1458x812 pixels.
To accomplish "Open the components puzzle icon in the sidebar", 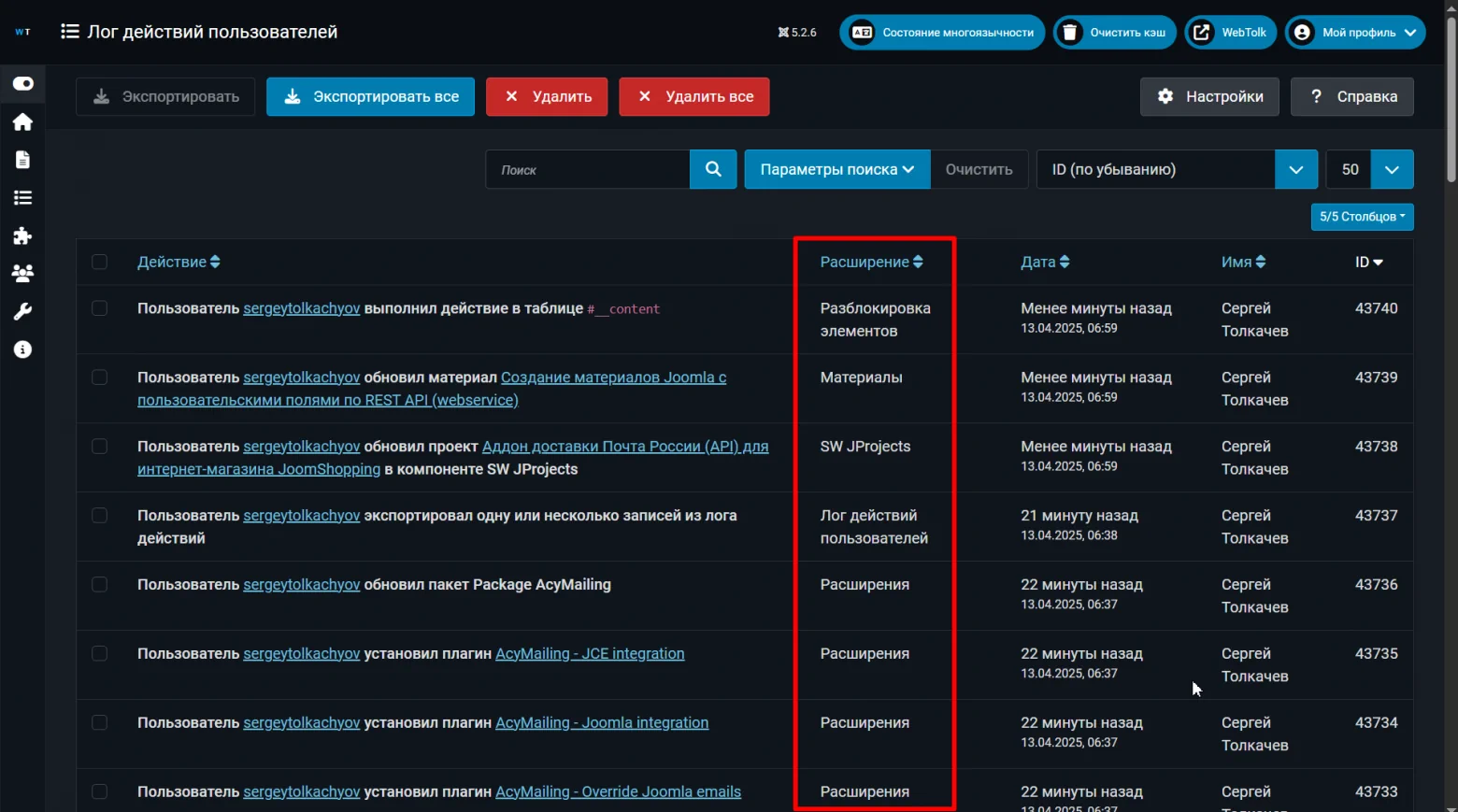I will (x=22, y=235).
